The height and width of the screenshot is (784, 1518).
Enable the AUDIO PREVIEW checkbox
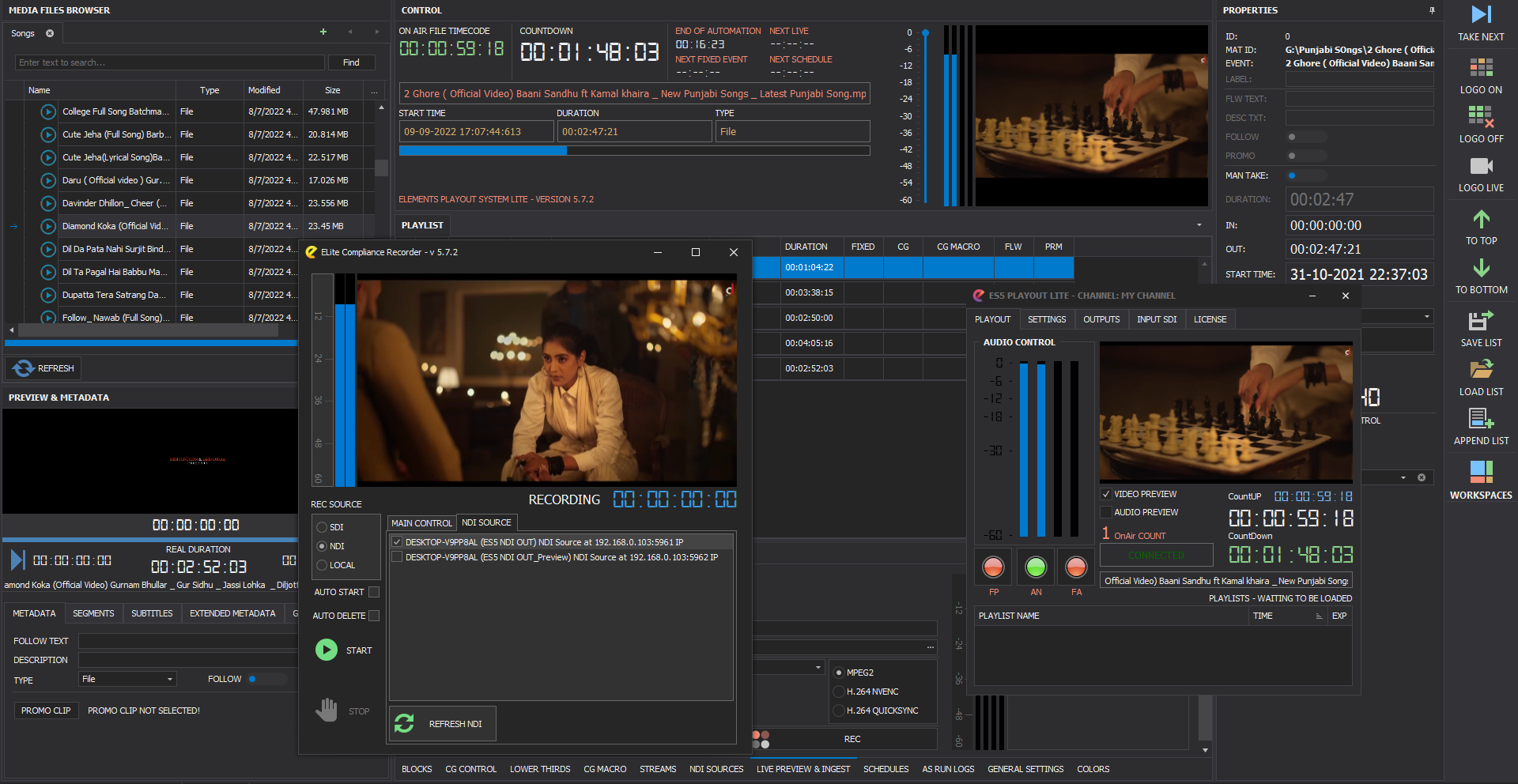(x=1106, y=512)
